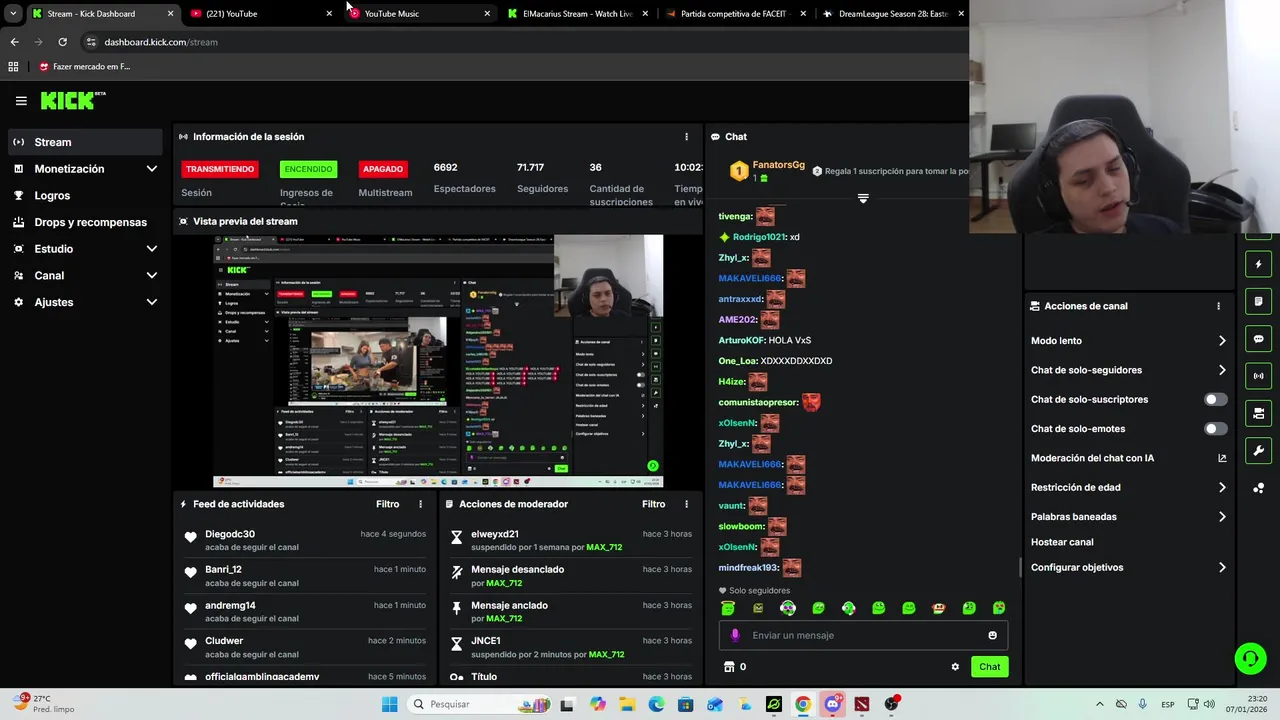The width and height of the screenshot is (1280, 720).
Task: Open Configurar objetivos settings
Action: click(x=1128, y=567)
